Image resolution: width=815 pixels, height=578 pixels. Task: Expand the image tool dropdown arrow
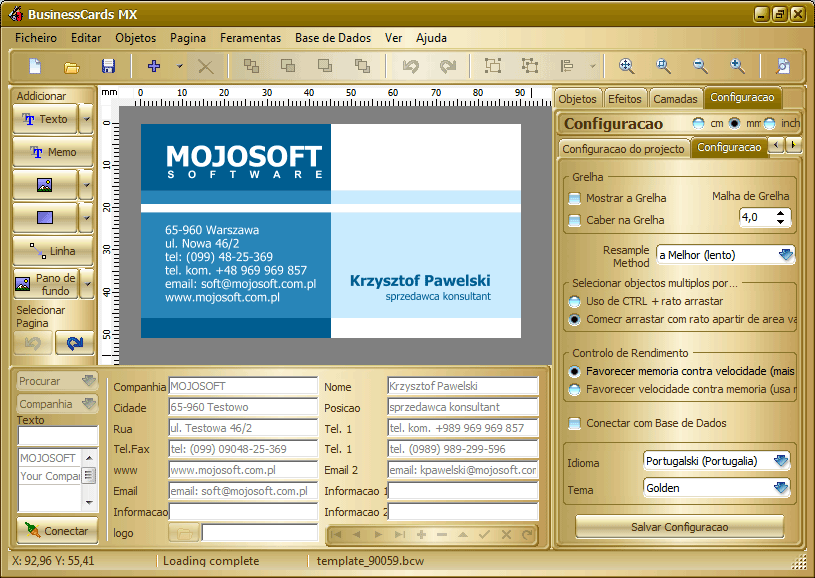point(86,185)
